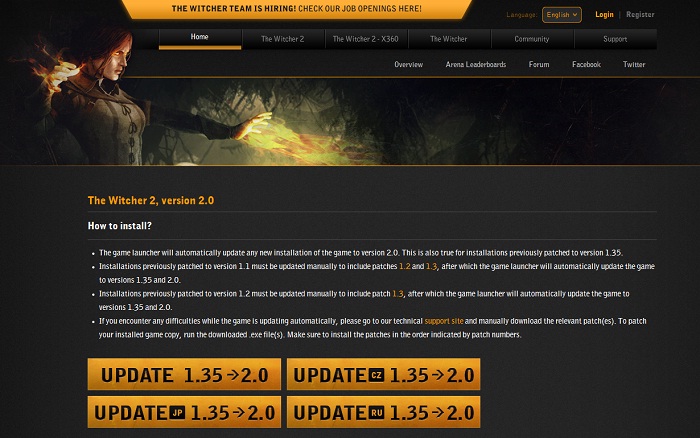This screenshot has width=700, height=438.
Task: Open The Witcher navigation tab
Action: tap(449, 39)
